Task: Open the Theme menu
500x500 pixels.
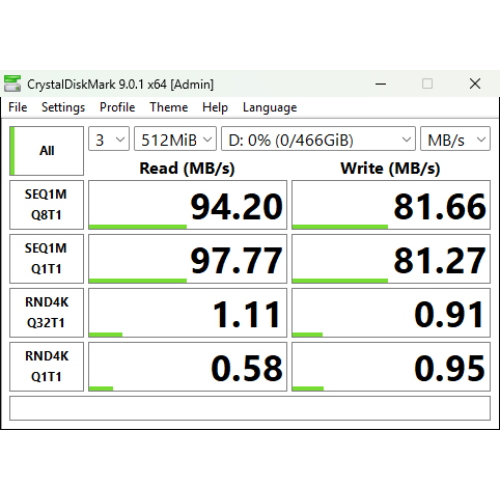Action: point(169,107)
